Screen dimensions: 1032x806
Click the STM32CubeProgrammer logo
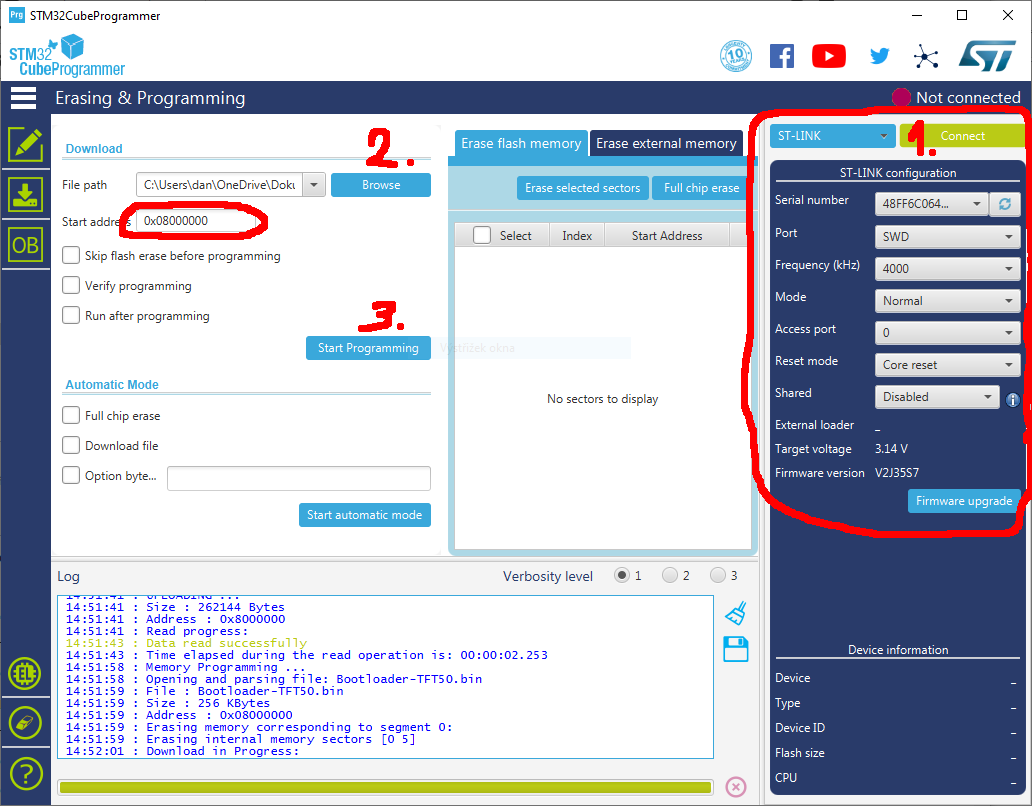click(x=66, y=57)
